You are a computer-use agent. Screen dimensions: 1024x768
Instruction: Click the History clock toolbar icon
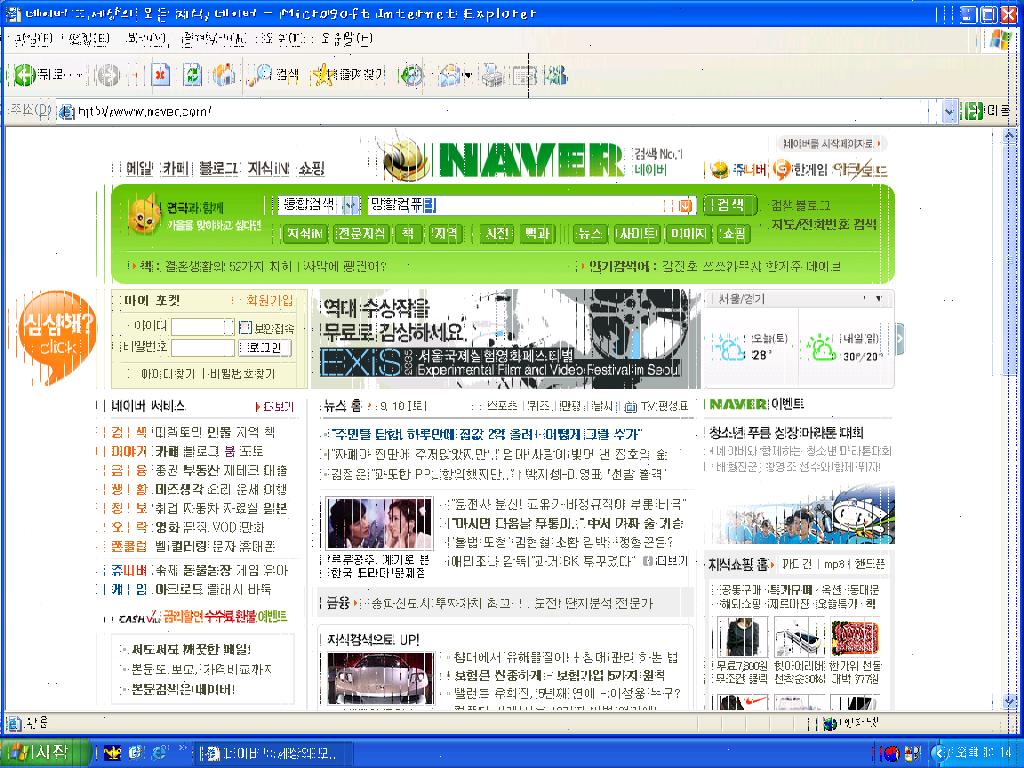coord(411,76)
